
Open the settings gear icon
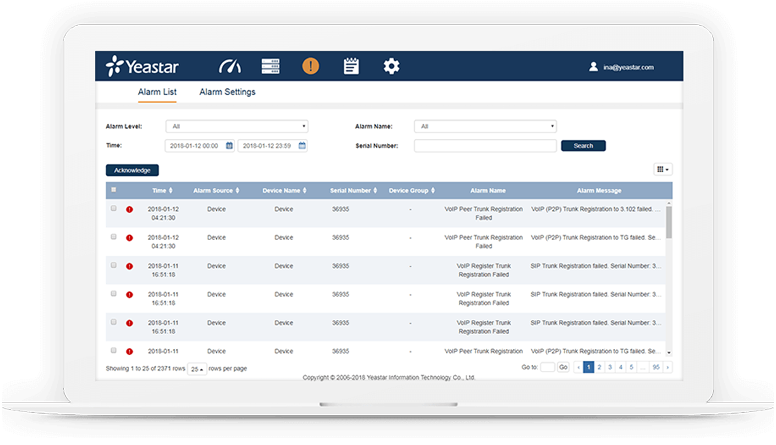click(x=391, y=67)
